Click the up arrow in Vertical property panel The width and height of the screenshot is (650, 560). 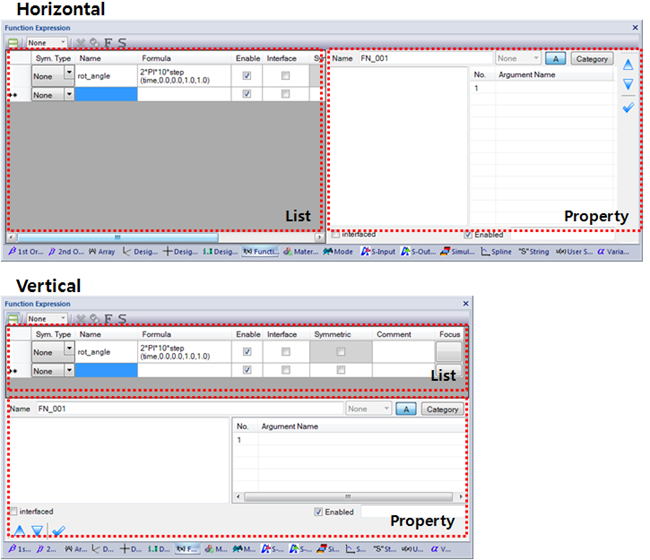click(x=19, y=530)
